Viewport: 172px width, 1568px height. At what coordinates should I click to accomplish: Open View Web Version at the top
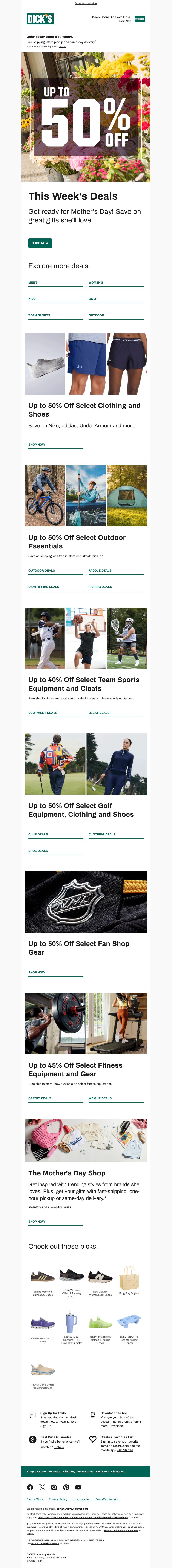pyautogui.click(x=86, y=3)
